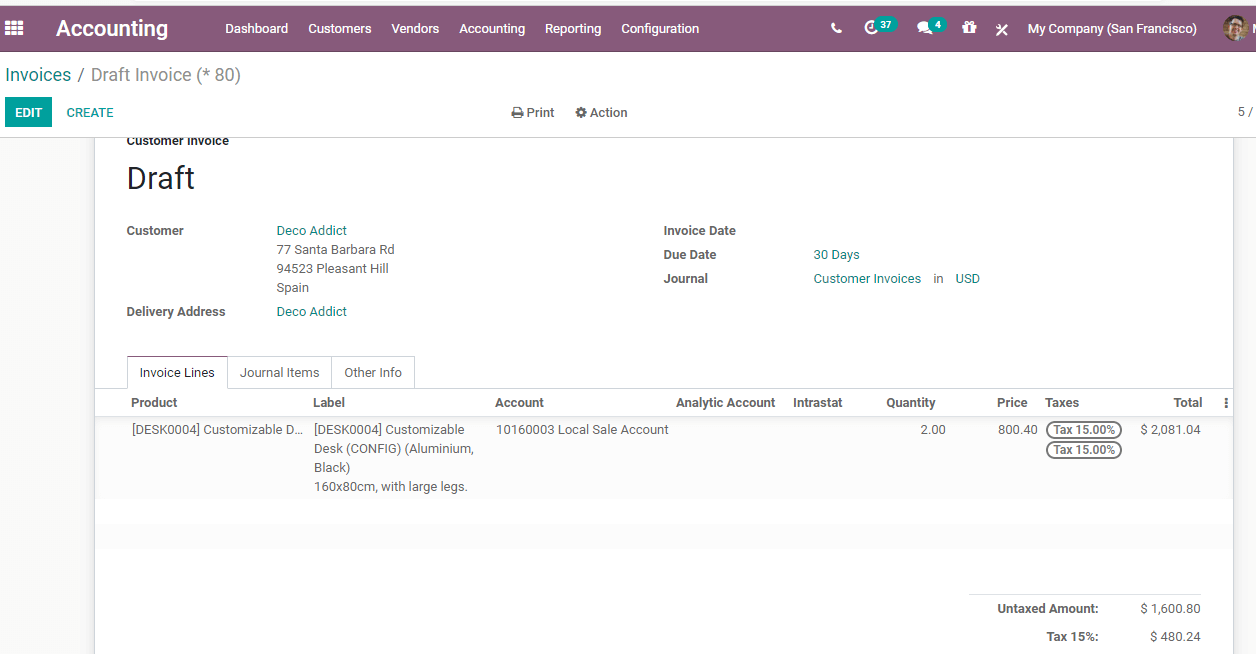Select the Invoice Lines tab
This screenshot has height=654, width=1256.
177,373
